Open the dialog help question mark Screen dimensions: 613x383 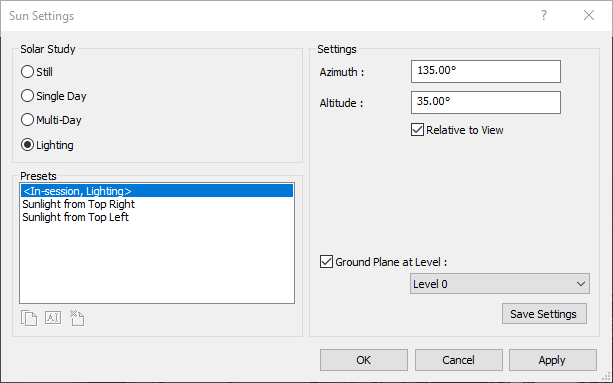[x=544, y=15]
